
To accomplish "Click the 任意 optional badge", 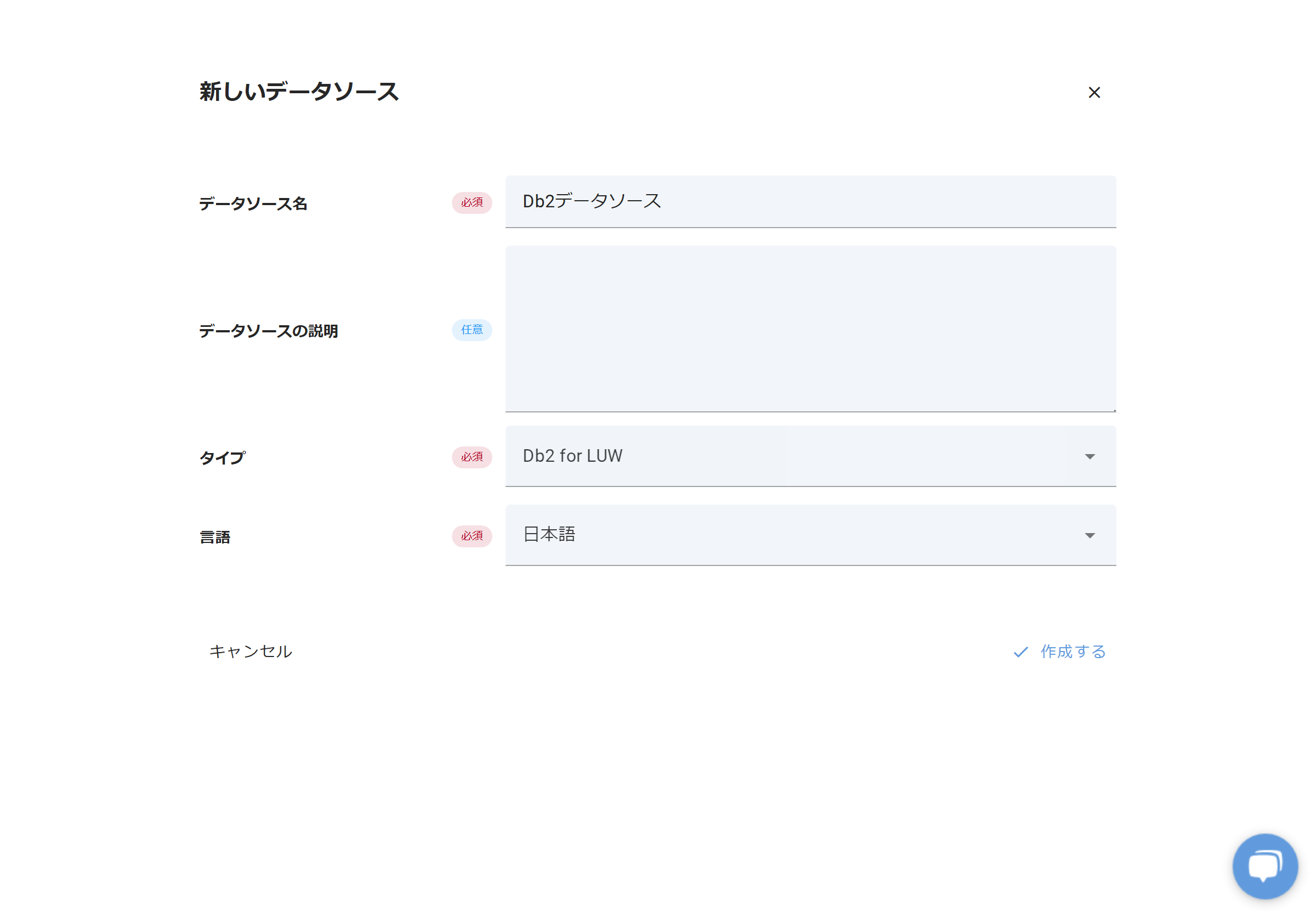I will click(x=472, y=330).
